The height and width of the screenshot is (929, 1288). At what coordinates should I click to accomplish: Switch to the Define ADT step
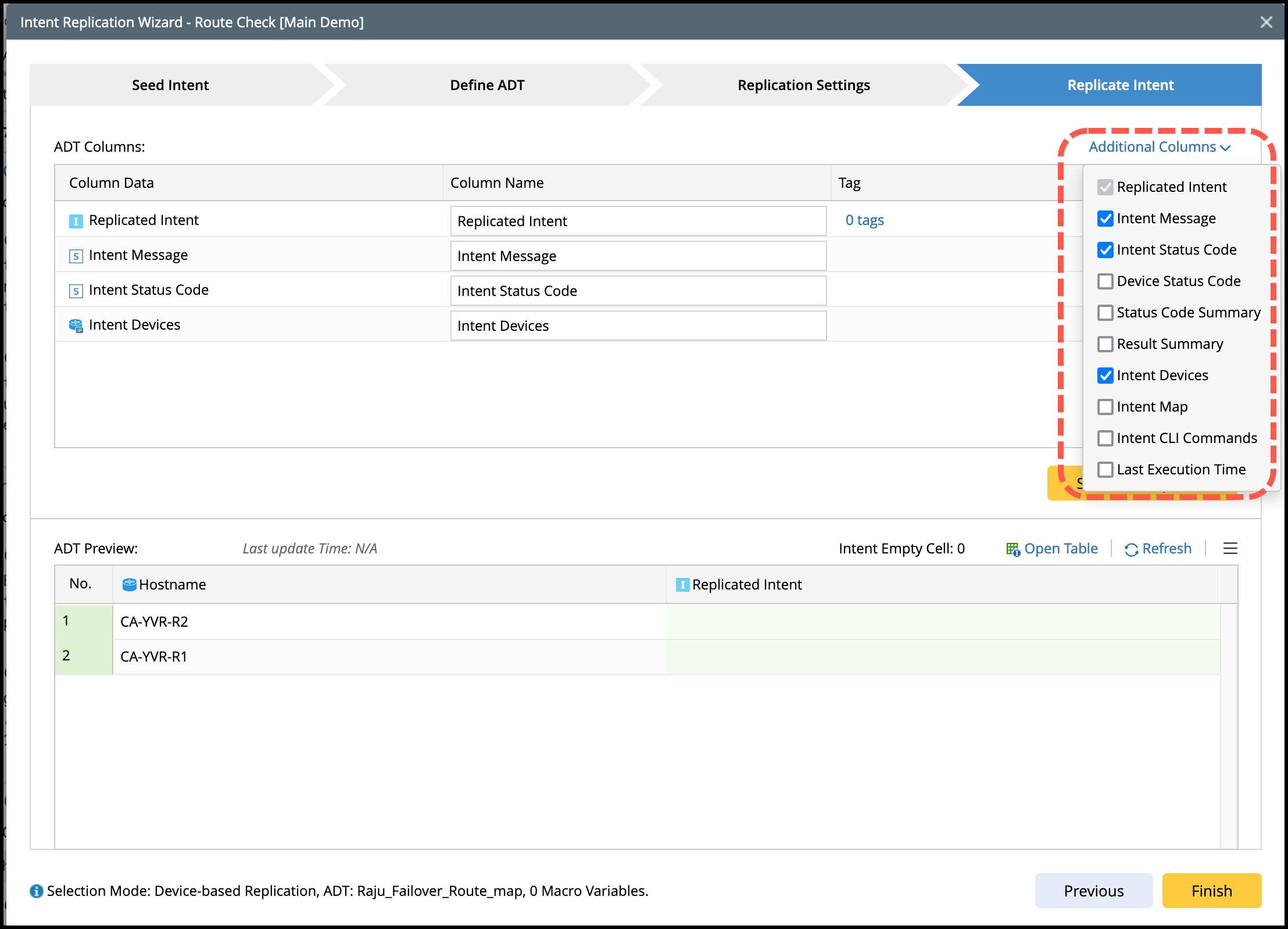coord(487,85)
